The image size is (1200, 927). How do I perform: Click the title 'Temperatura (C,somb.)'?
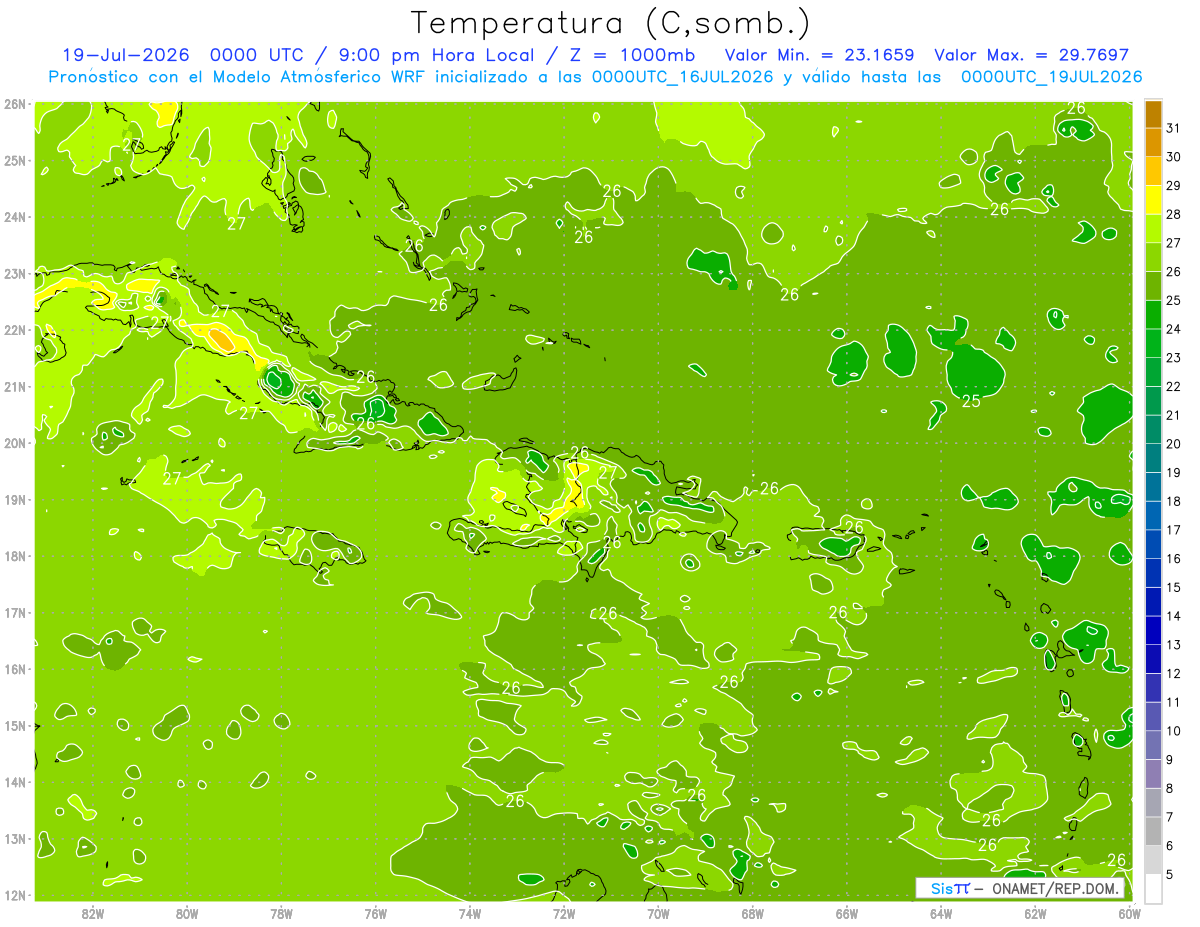(x=612, y=24)
